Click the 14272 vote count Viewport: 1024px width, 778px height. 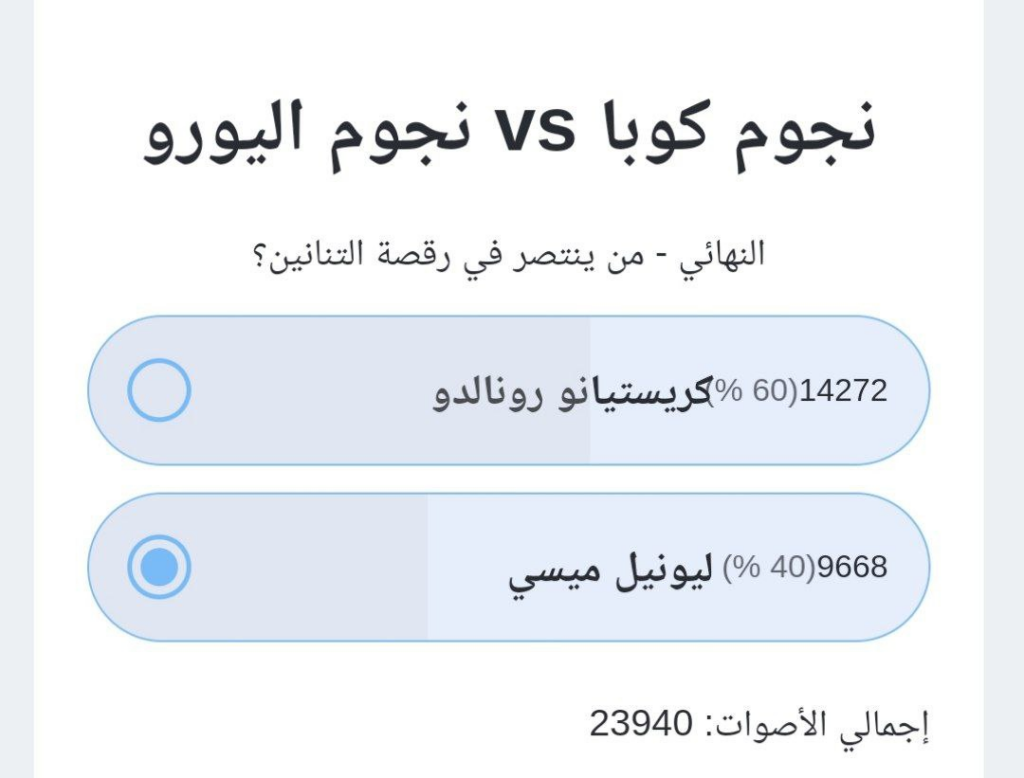pos(844,391)
